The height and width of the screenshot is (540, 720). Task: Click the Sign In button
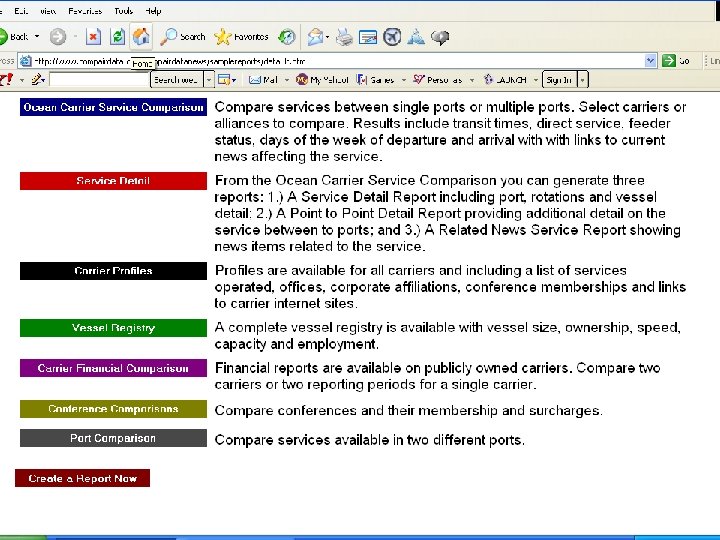point(559,80)
